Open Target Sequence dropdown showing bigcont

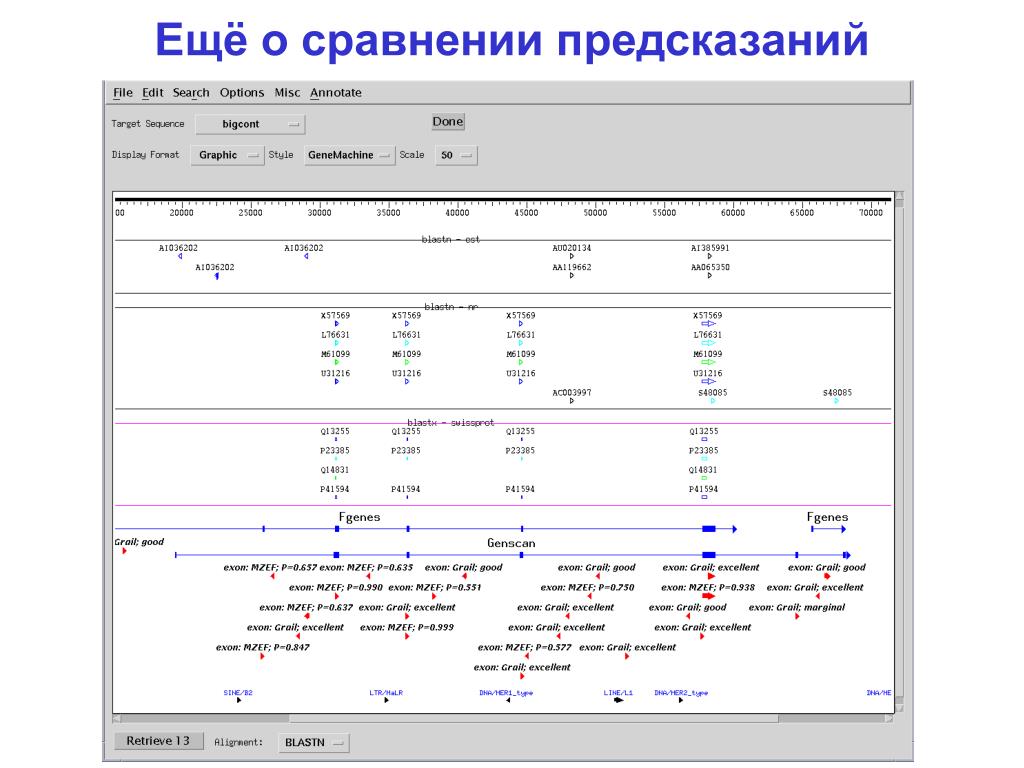tap(250, 124)
